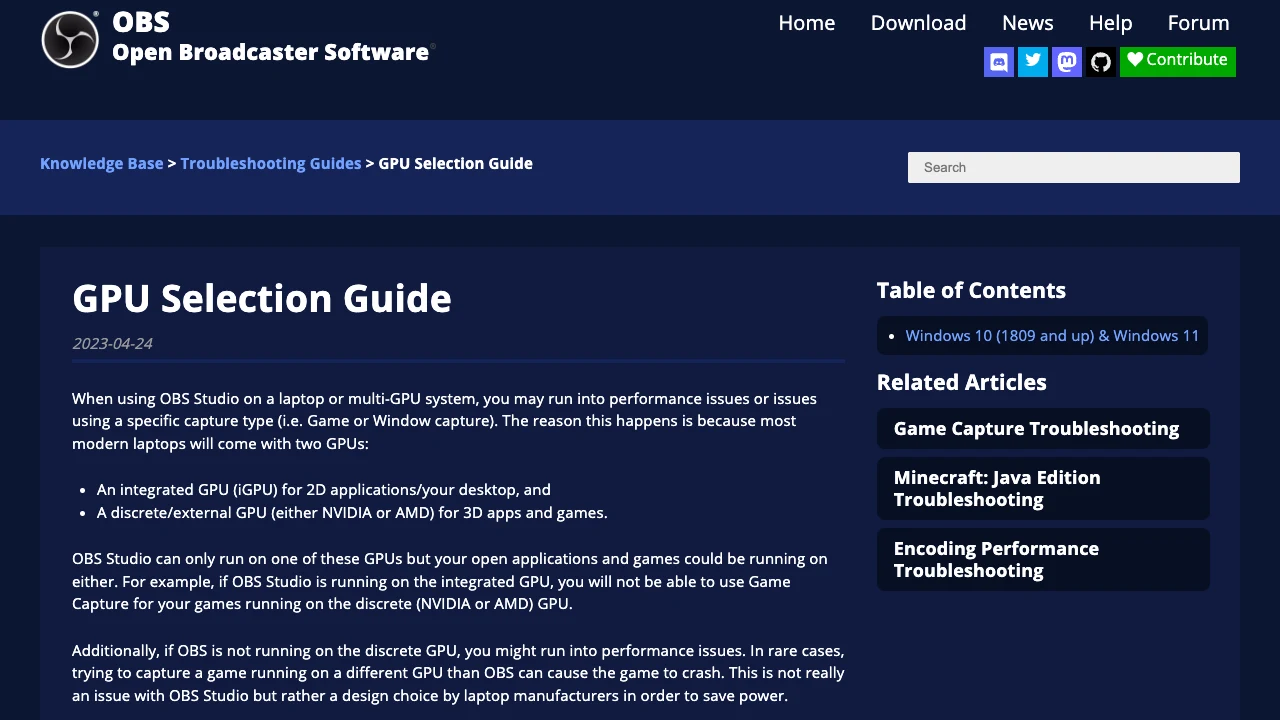Open the Mastodon social icon
Screen dimensions: 1280x720
click(x=1067, y=62)
